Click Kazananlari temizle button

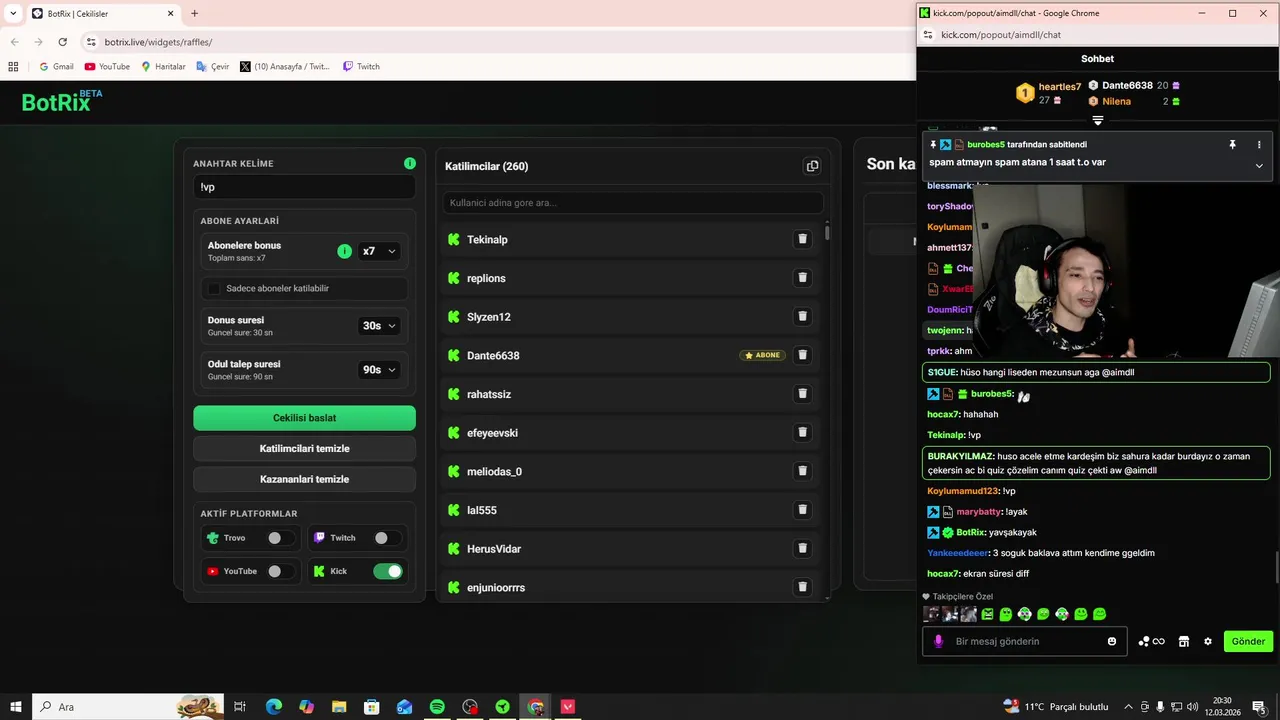(x=304, y=479)
